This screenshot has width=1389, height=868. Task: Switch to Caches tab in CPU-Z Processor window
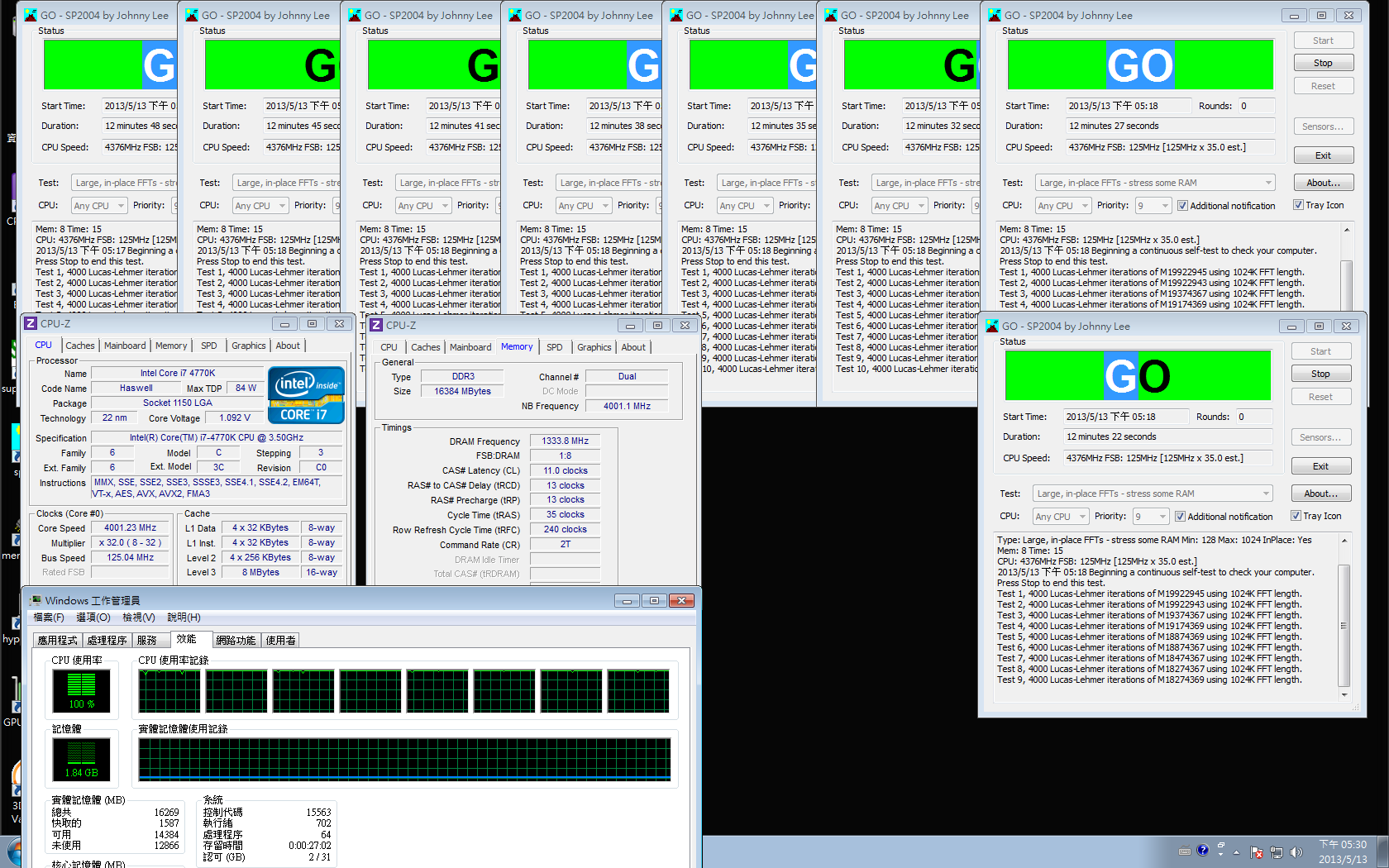click(x=80, y=346)
